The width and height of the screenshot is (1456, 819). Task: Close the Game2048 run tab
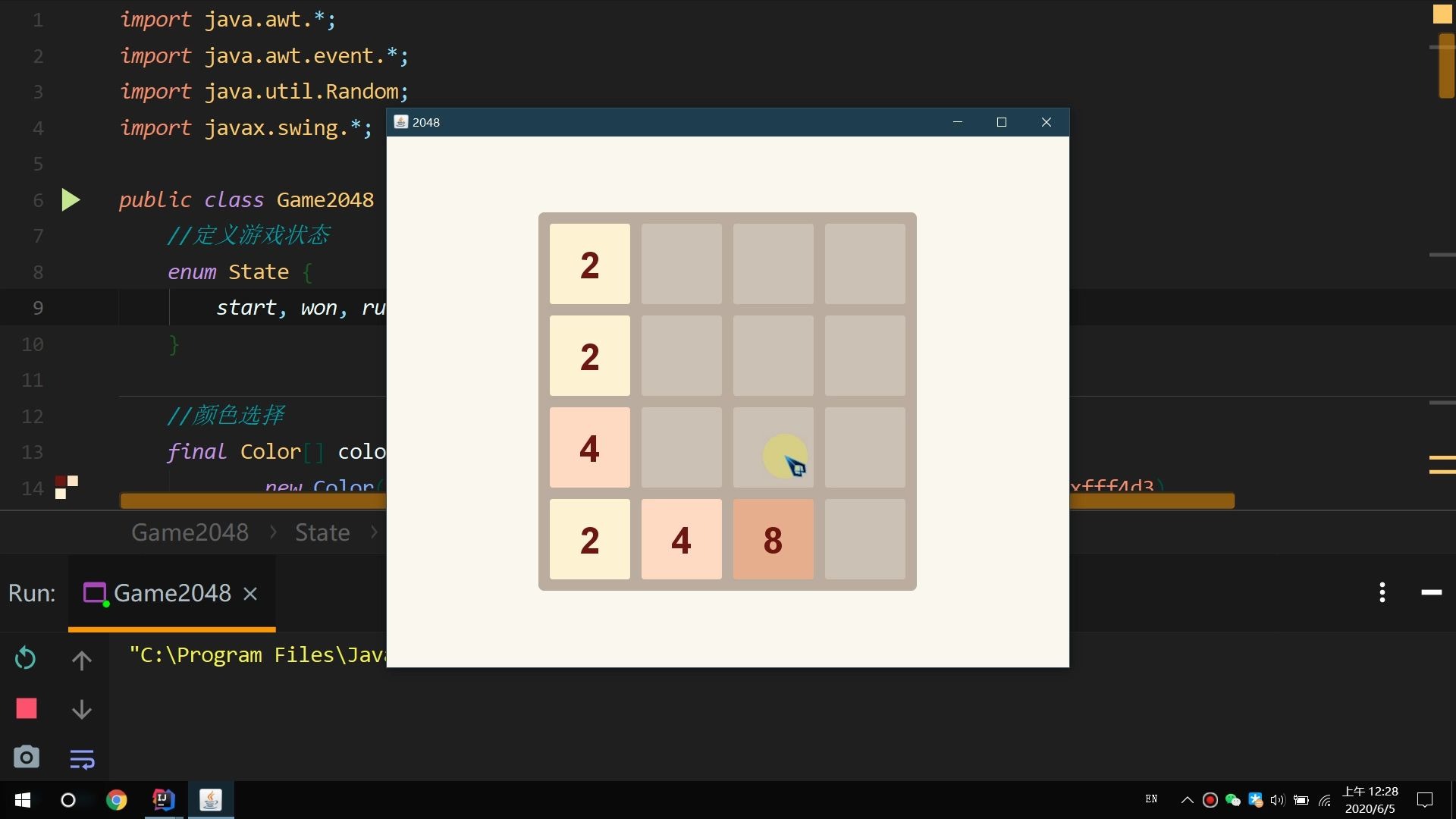coord(250,594)
